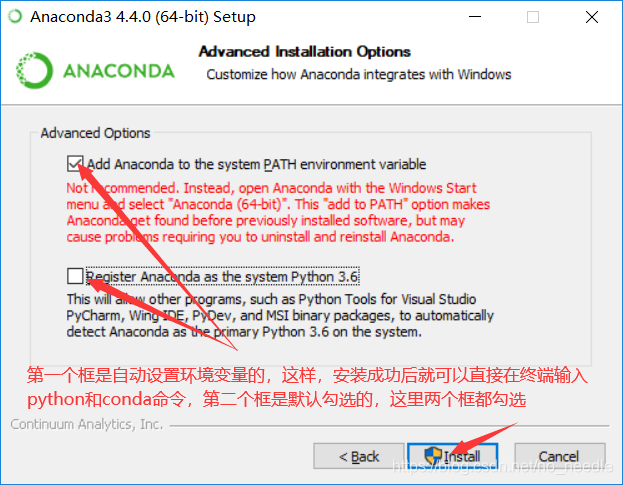This screenshot has width=623, height=485.
Task: Click the Anaconda icon in the title bar
Action: [x=15, y=17]
